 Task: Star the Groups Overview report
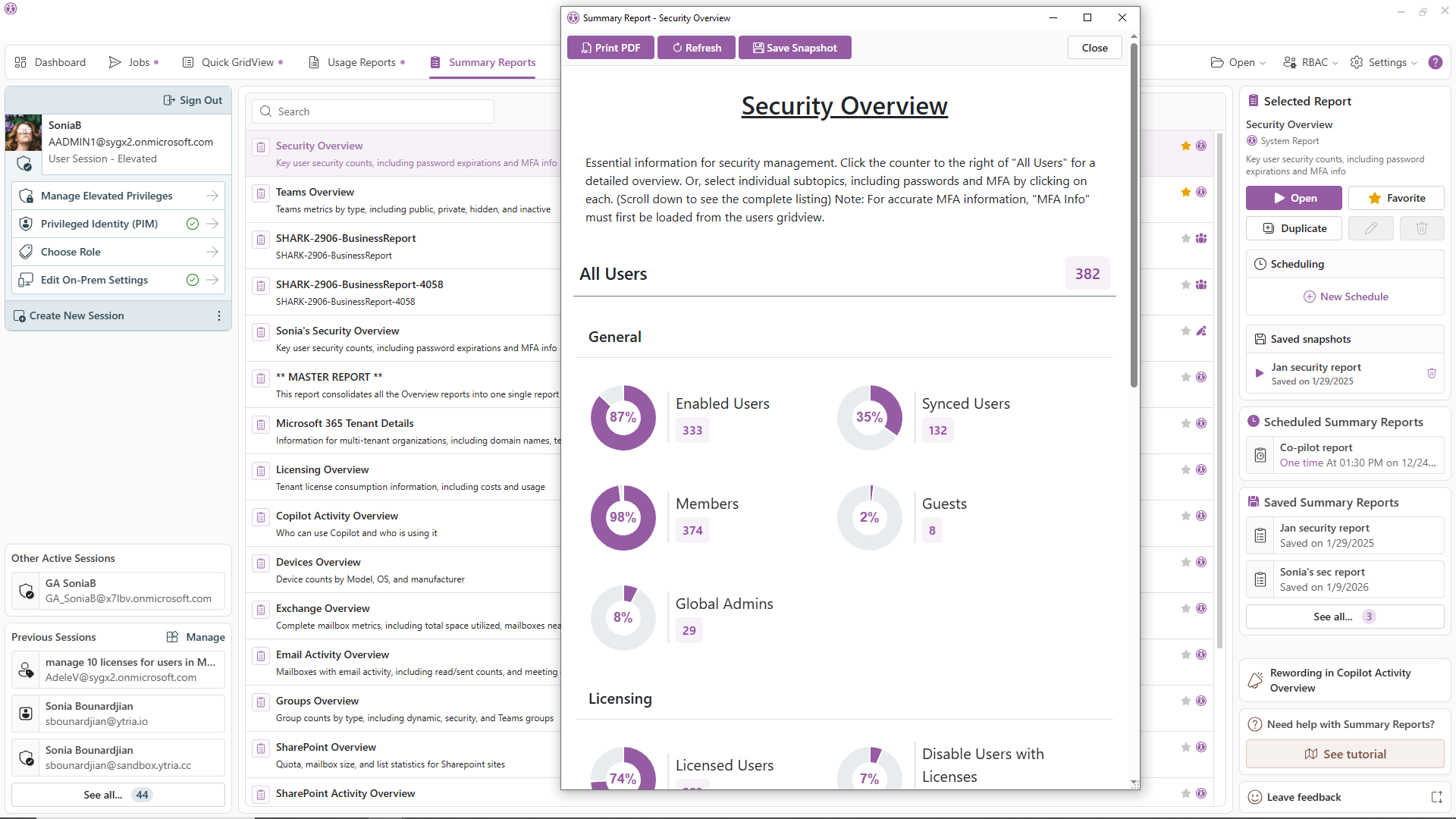1185,701
